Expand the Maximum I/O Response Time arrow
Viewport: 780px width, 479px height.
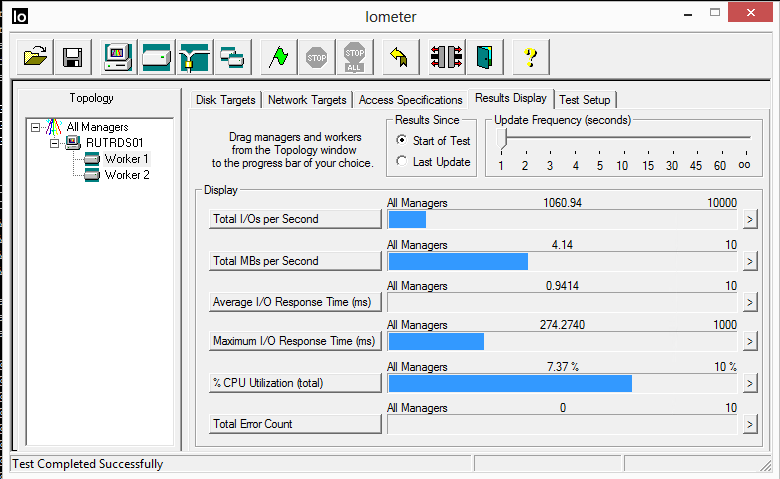point(750,341)
